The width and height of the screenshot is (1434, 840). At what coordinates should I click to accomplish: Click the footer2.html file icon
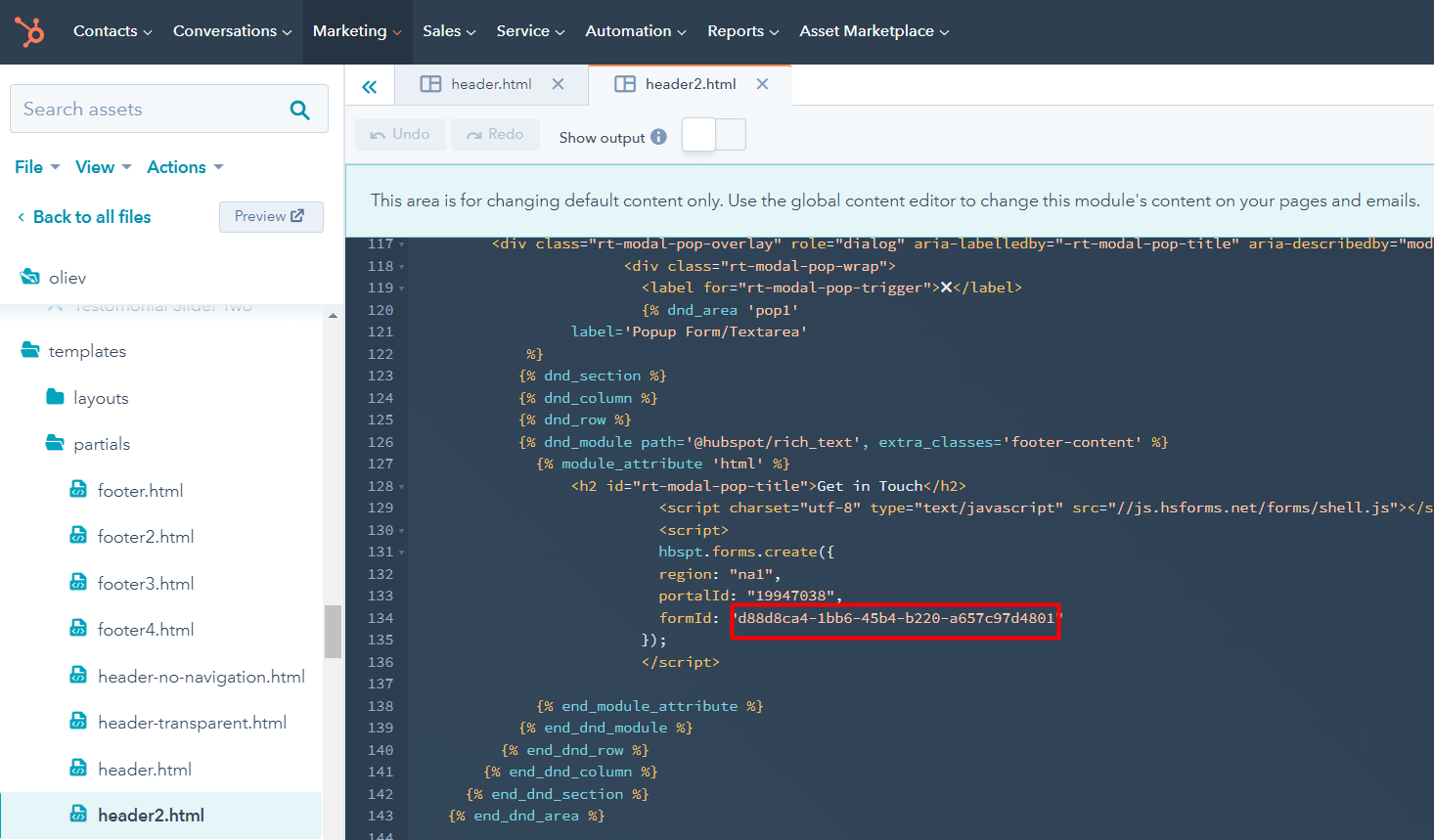point(78,536)
